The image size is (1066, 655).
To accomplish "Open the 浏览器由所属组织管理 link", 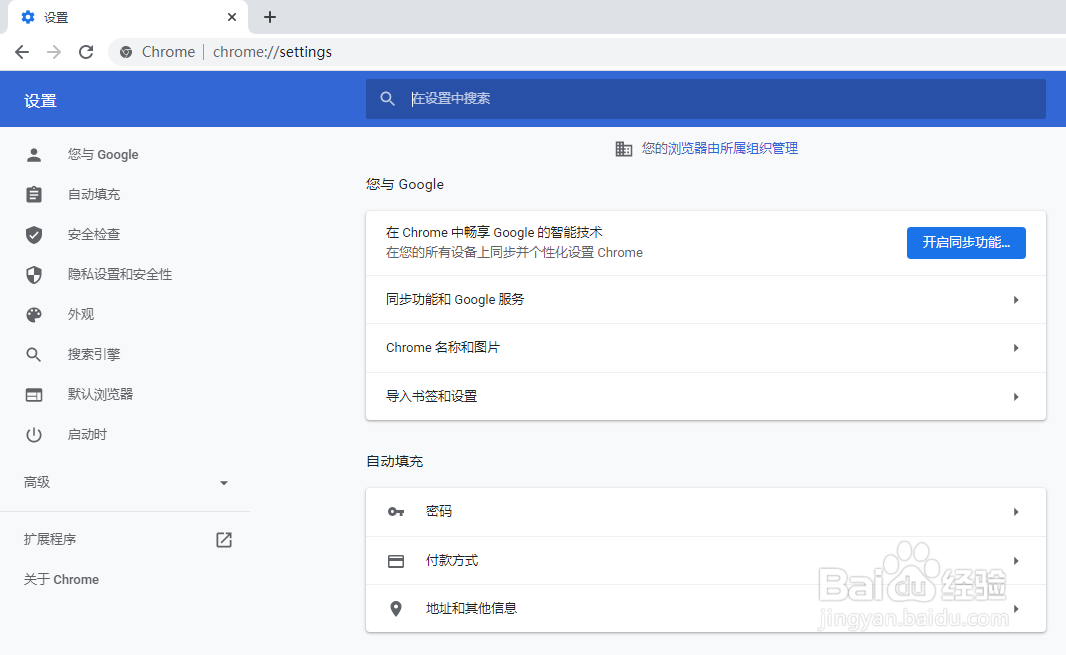I will click(x=733, y=148).
